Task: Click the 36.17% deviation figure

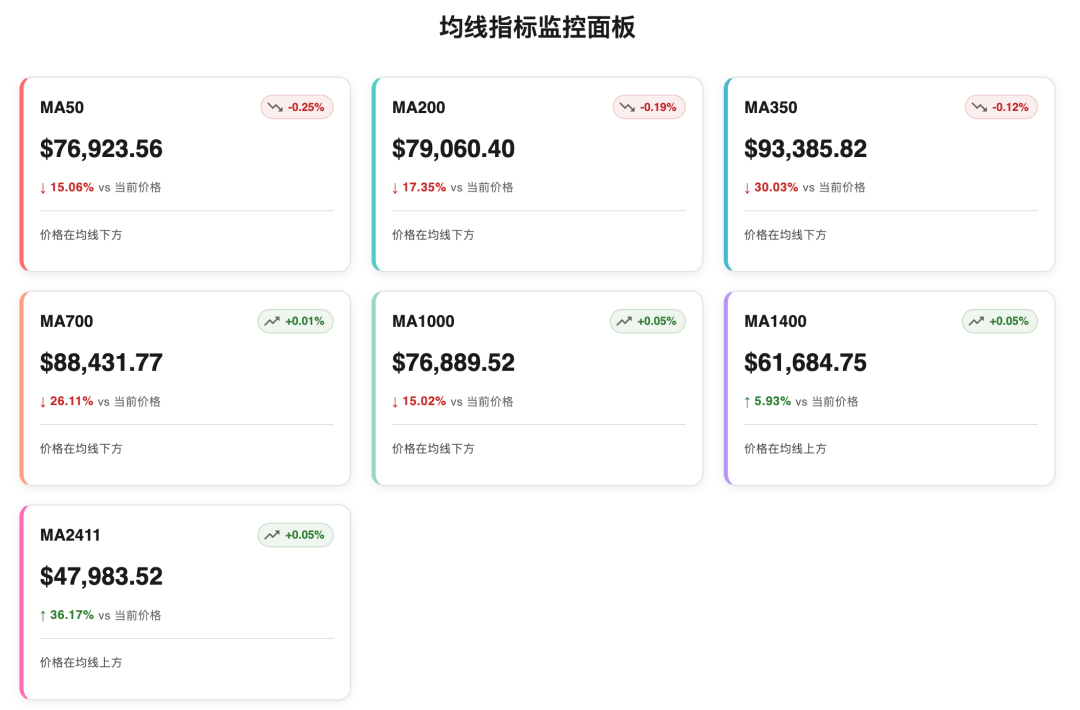Action: coord(72,615)
